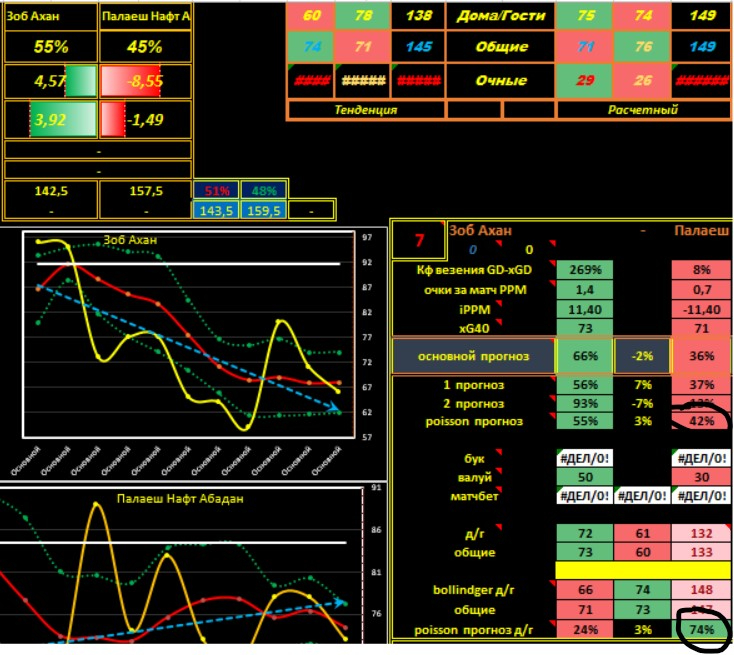734x655 pixels.
Task: Click the 66% main forecast cell
Action: (584, 355)
